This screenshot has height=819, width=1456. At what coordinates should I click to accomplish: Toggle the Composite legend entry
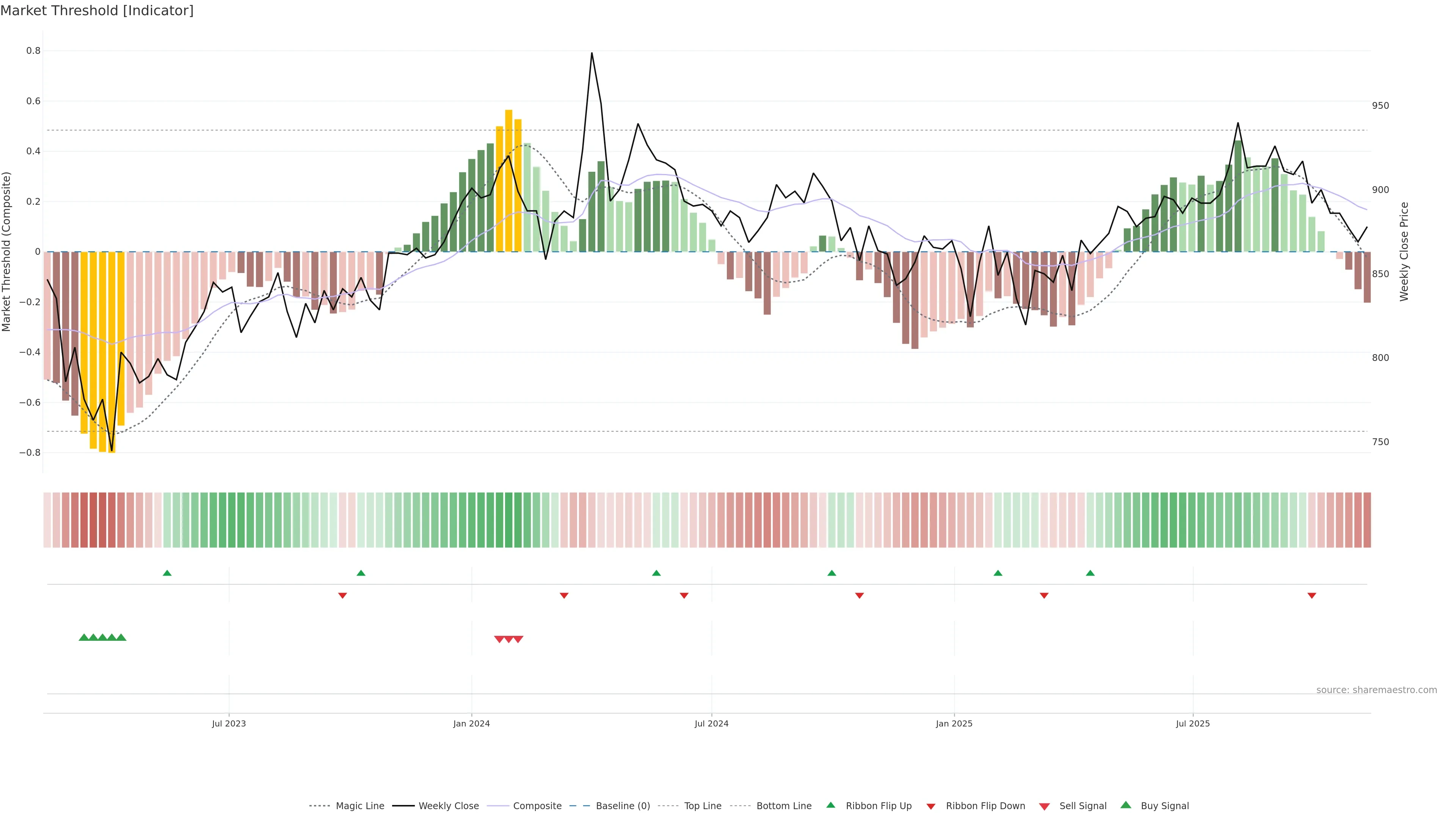click(537, 806)
